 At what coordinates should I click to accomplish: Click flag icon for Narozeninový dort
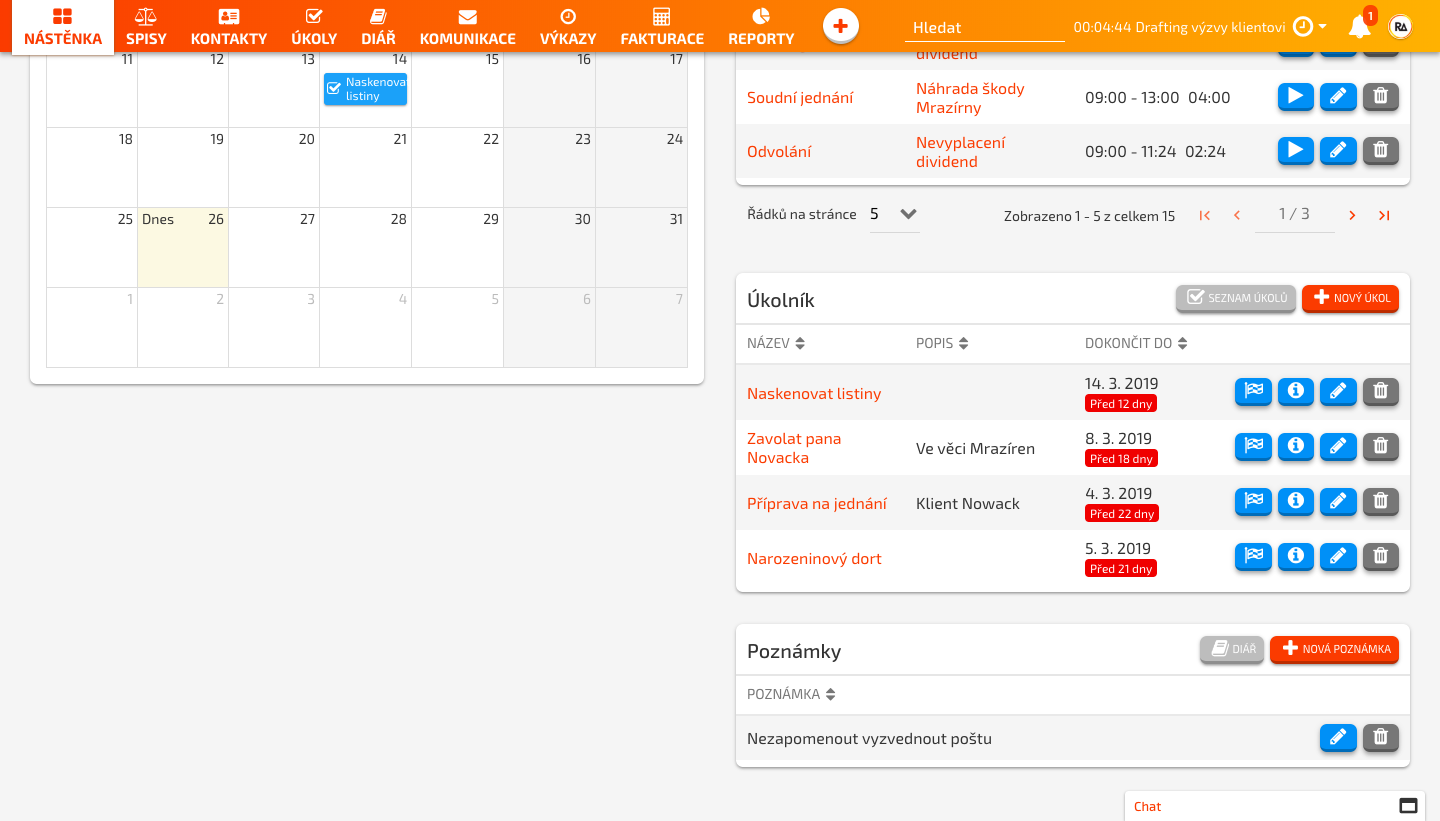tap(1254, 557)
